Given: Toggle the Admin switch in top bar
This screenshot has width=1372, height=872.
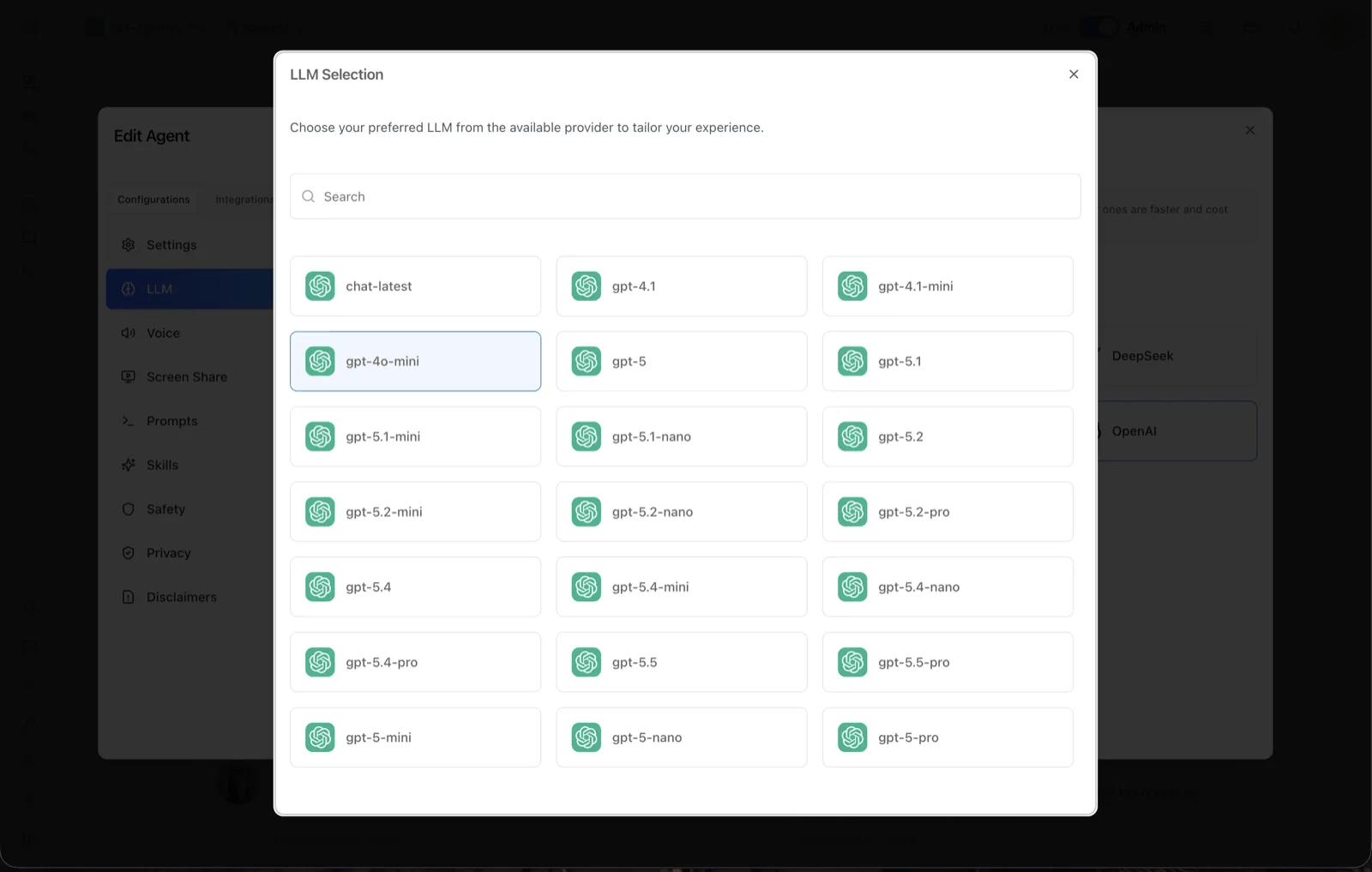Looking at the screenshot, I should click(x=1099, y=27).
